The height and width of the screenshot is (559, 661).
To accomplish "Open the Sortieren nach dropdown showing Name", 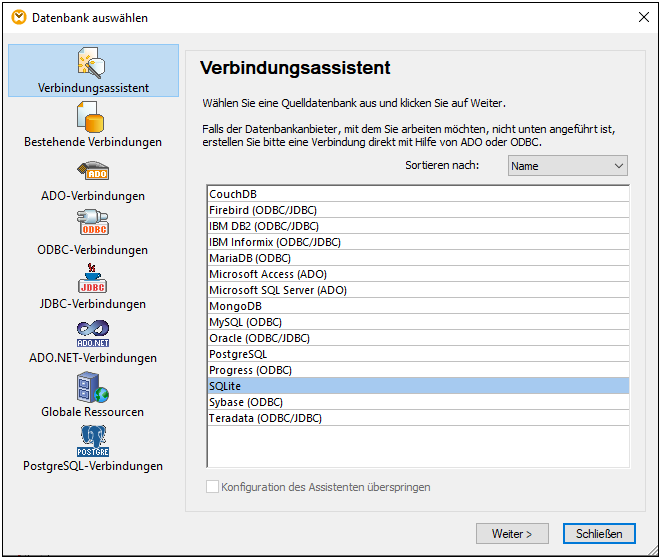I will coord(567,166).
